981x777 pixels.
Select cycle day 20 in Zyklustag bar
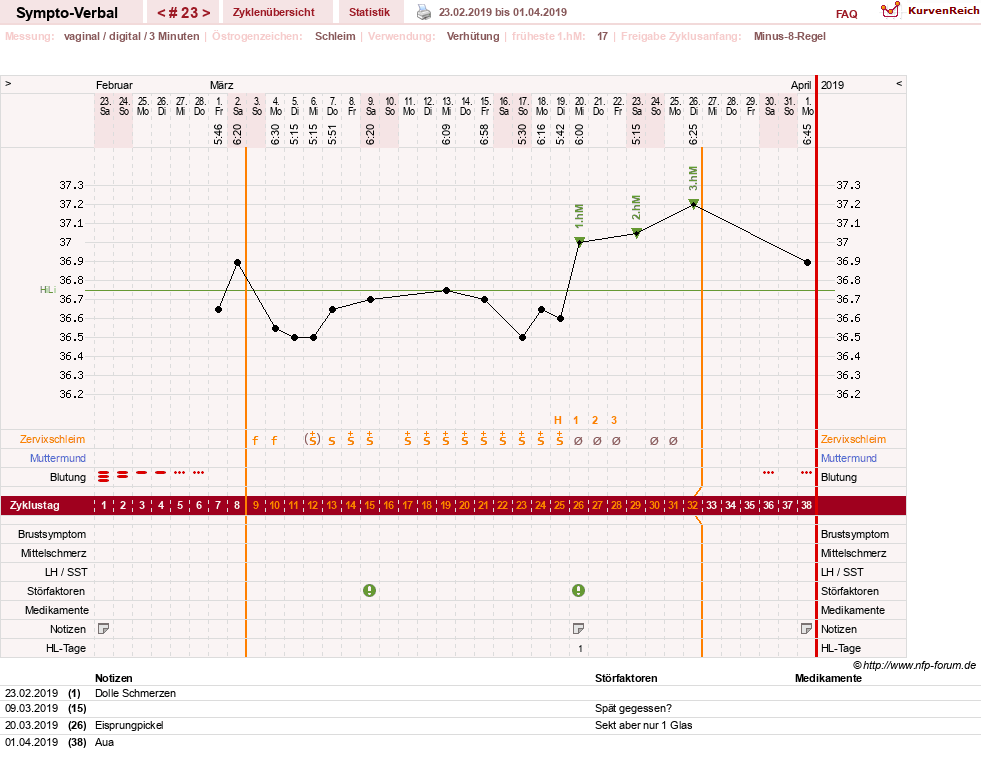pyautogui.click(x=464, y=505)
